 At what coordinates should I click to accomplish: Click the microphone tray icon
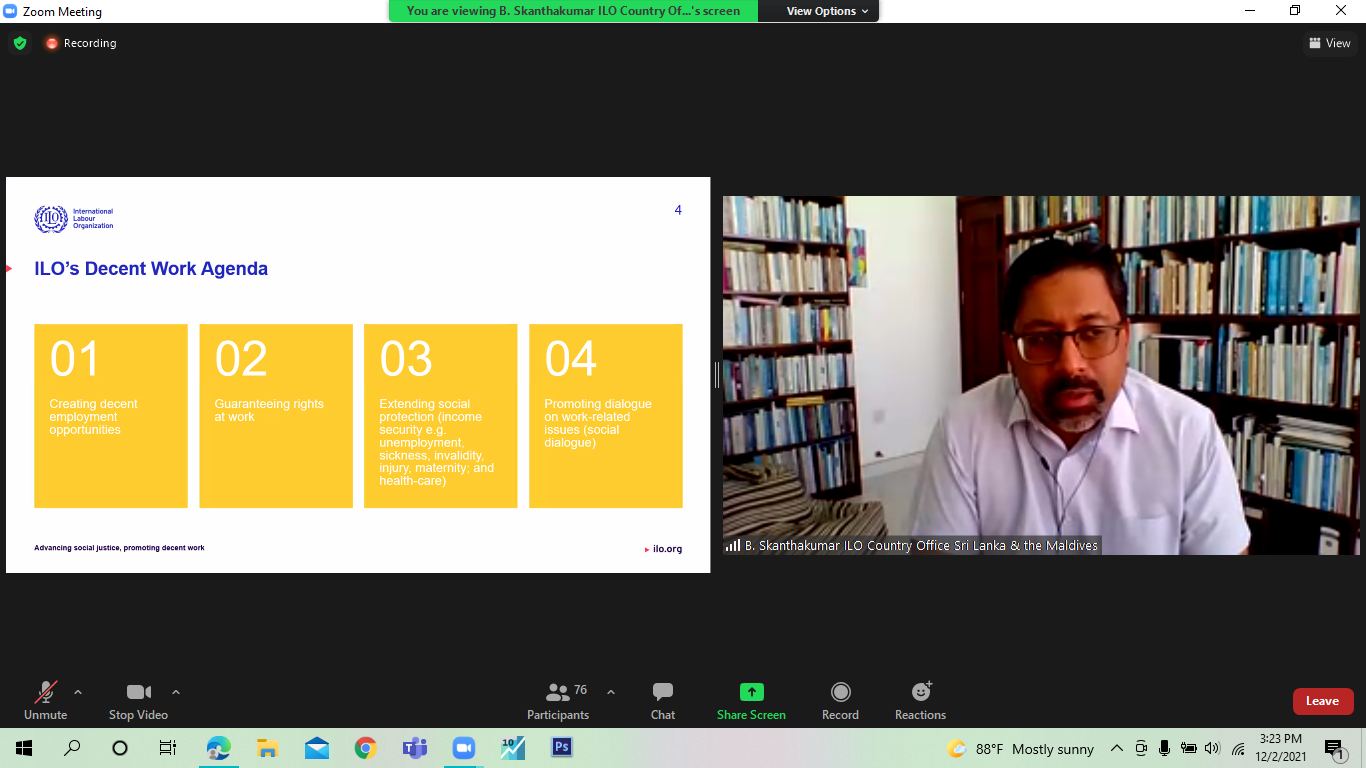1164,748
